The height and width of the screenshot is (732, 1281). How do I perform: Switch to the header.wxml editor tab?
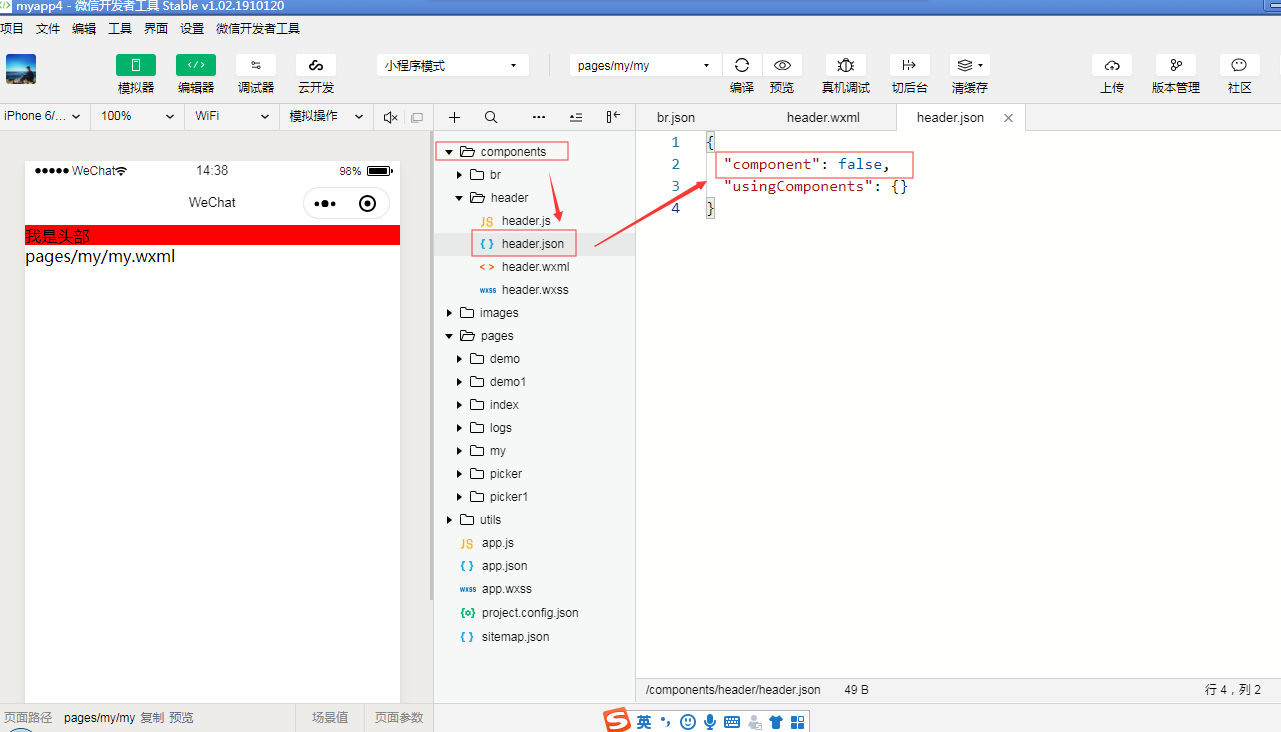pyautogui.click(x=823, y=117)
